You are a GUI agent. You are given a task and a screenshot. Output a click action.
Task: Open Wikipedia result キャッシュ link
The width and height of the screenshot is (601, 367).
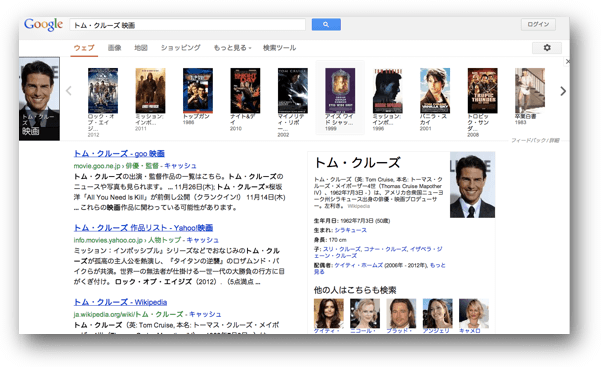pyautogui.click(x=205, y=314)
